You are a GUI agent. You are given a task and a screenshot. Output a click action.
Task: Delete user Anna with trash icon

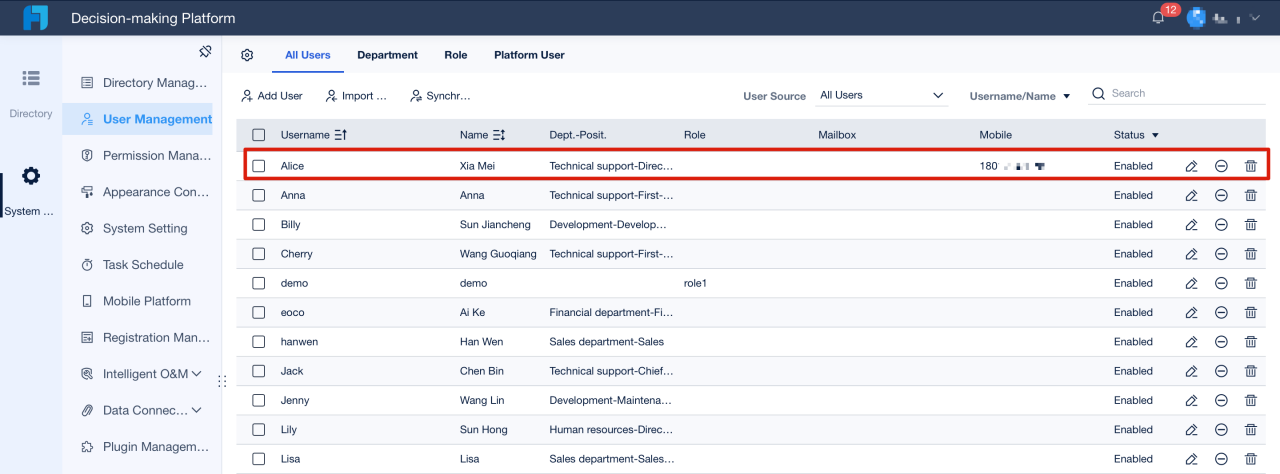(x=1251, y=196)
